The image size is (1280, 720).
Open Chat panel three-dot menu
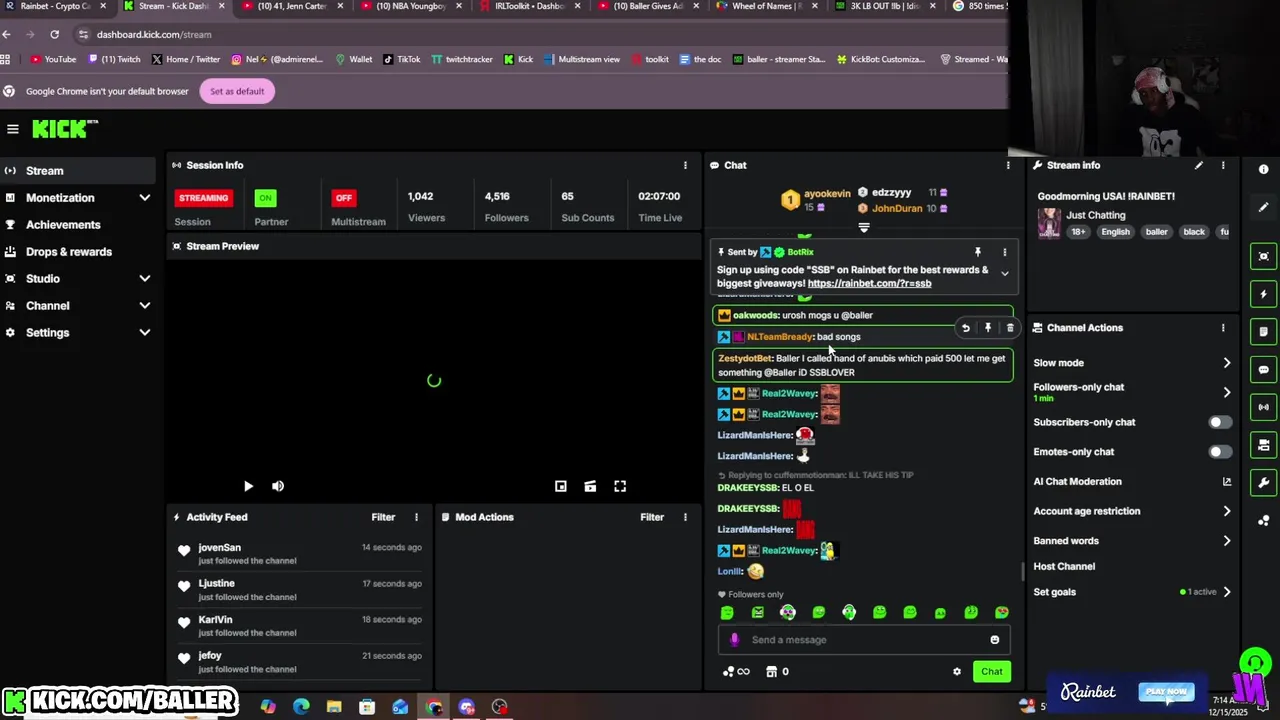point(1008,165)
